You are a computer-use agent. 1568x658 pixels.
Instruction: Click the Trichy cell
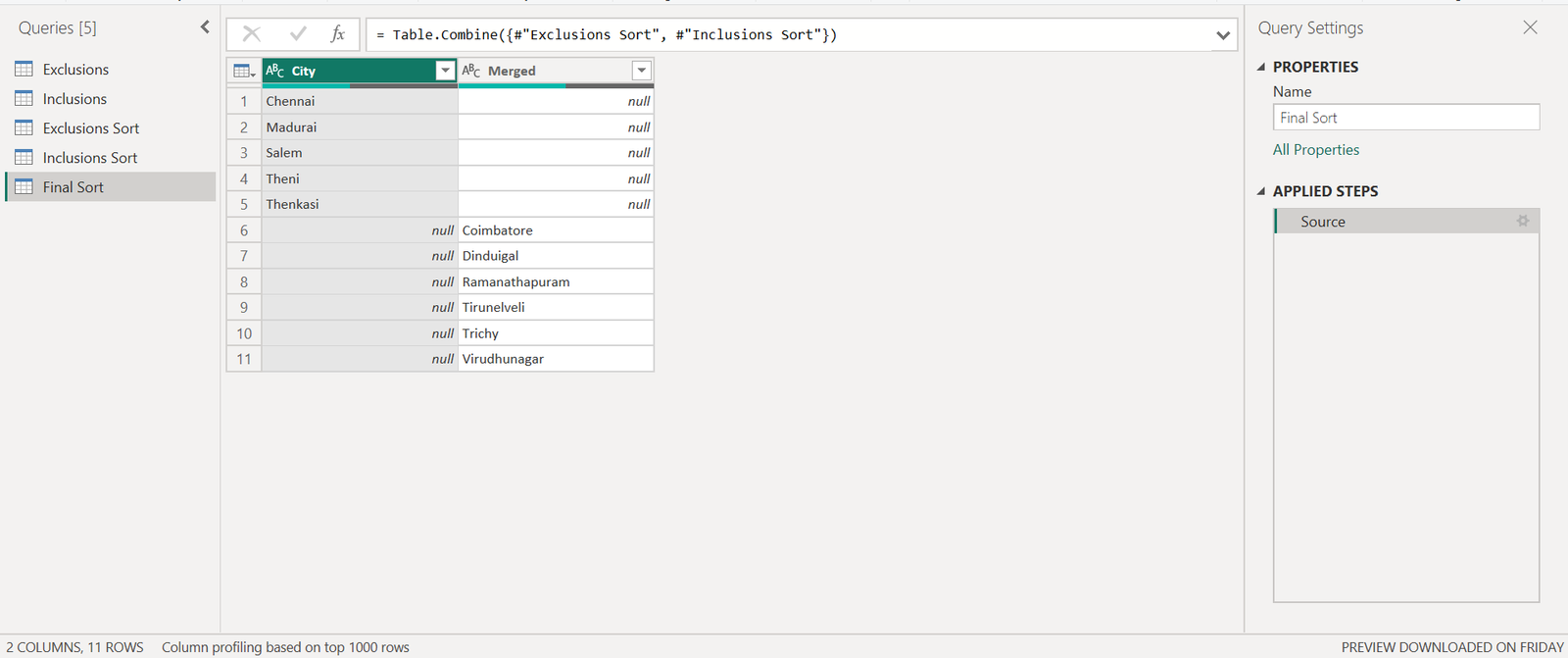(556, 333)
